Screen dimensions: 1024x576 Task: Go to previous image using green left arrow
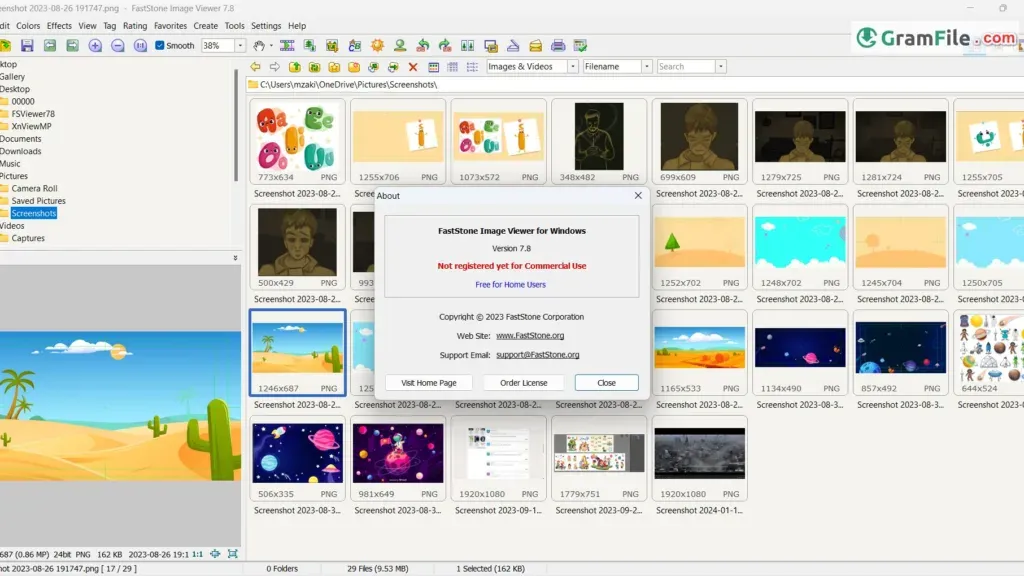click(50, 46)
